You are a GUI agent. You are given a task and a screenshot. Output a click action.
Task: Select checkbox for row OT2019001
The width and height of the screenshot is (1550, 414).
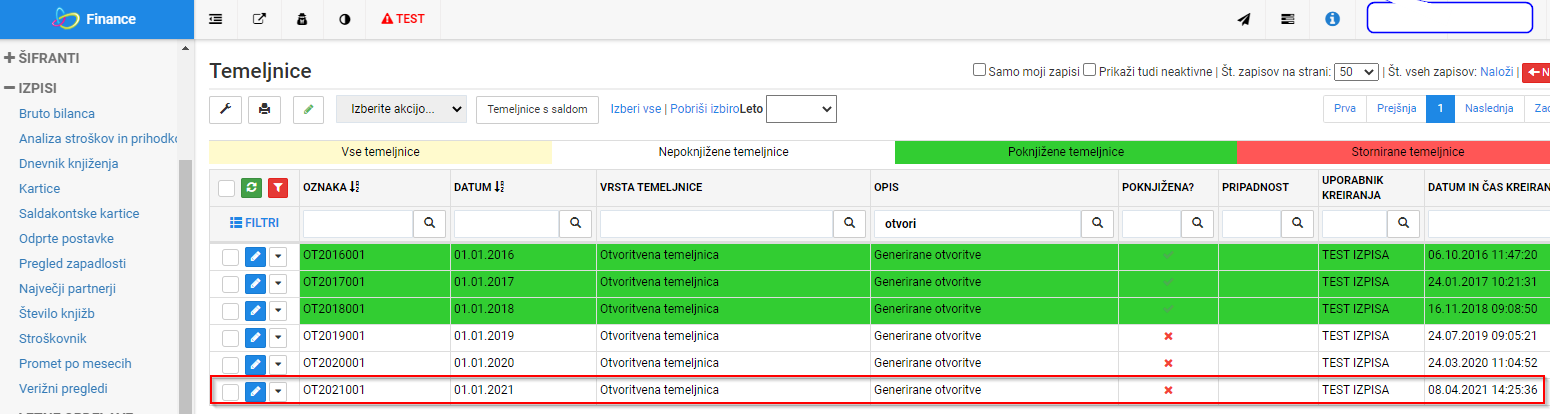click(x=230, y=338)
